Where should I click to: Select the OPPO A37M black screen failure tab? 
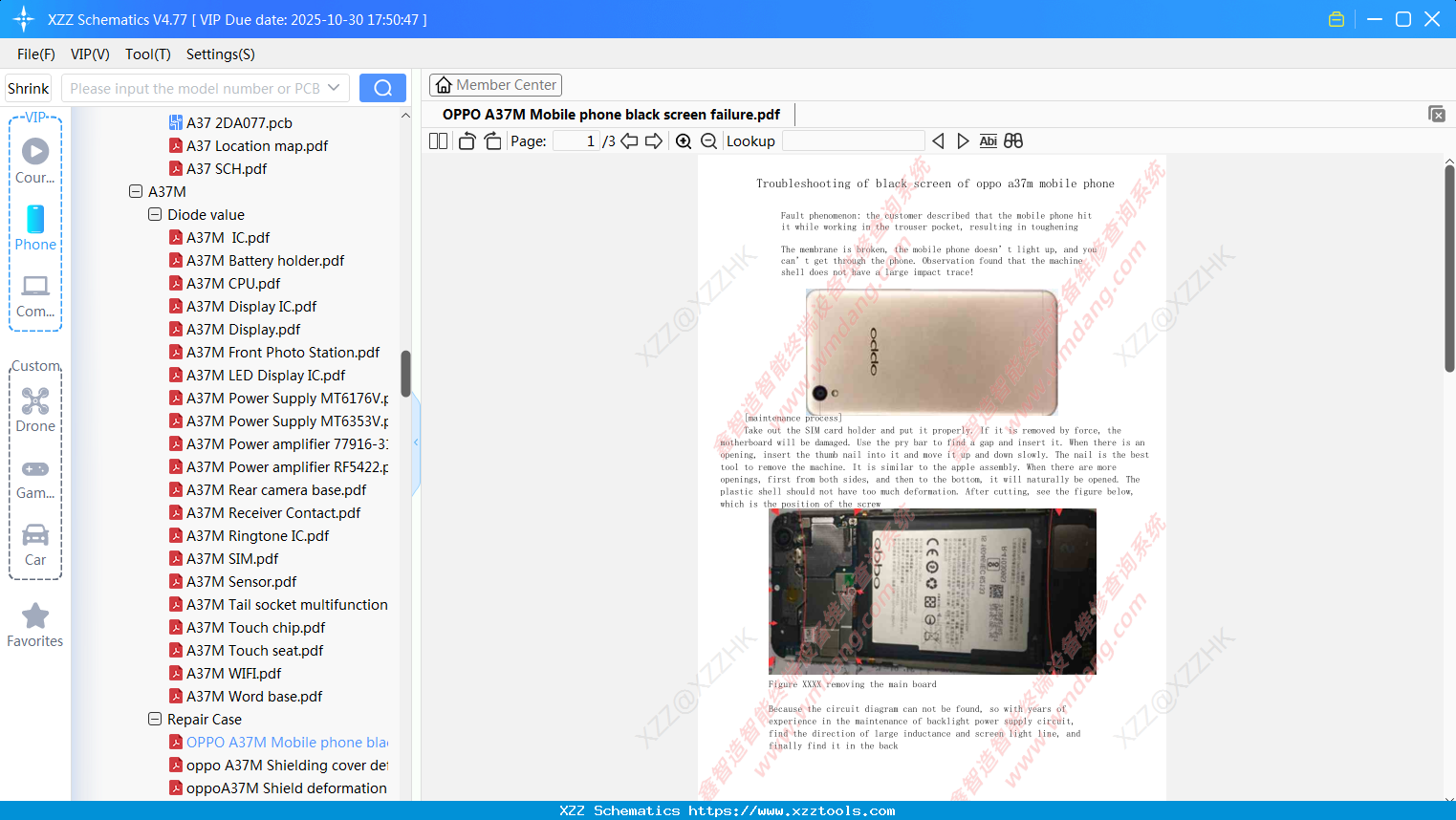point(611,115)
